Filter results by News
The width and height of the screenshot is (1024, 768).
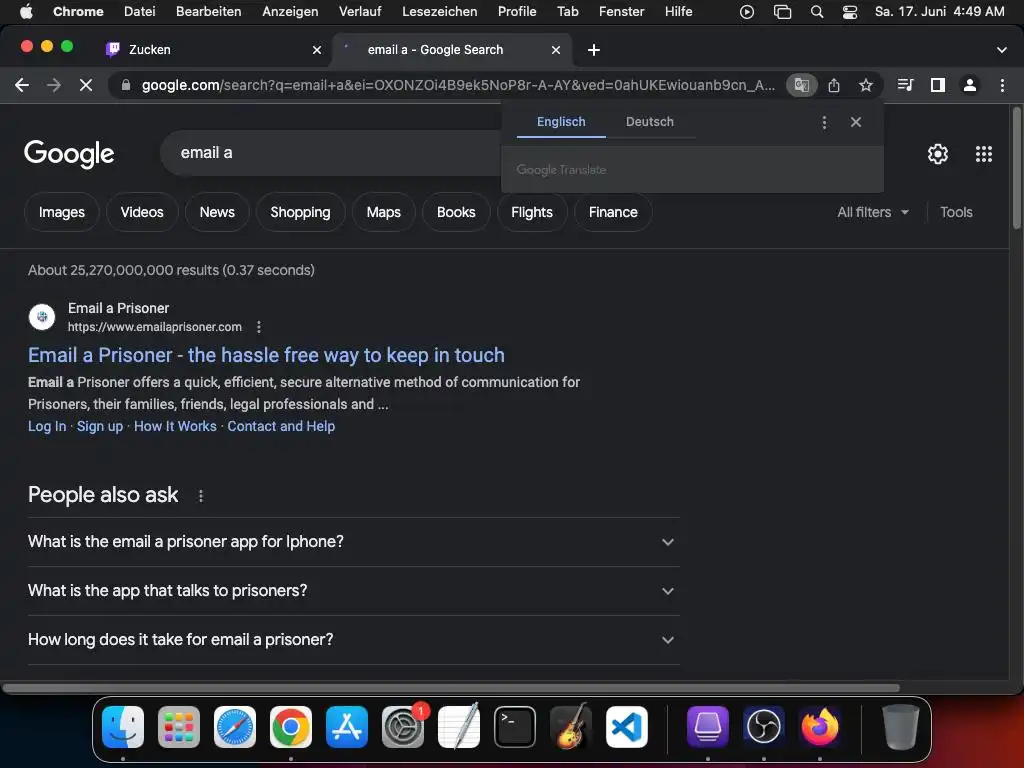(217, 212)
